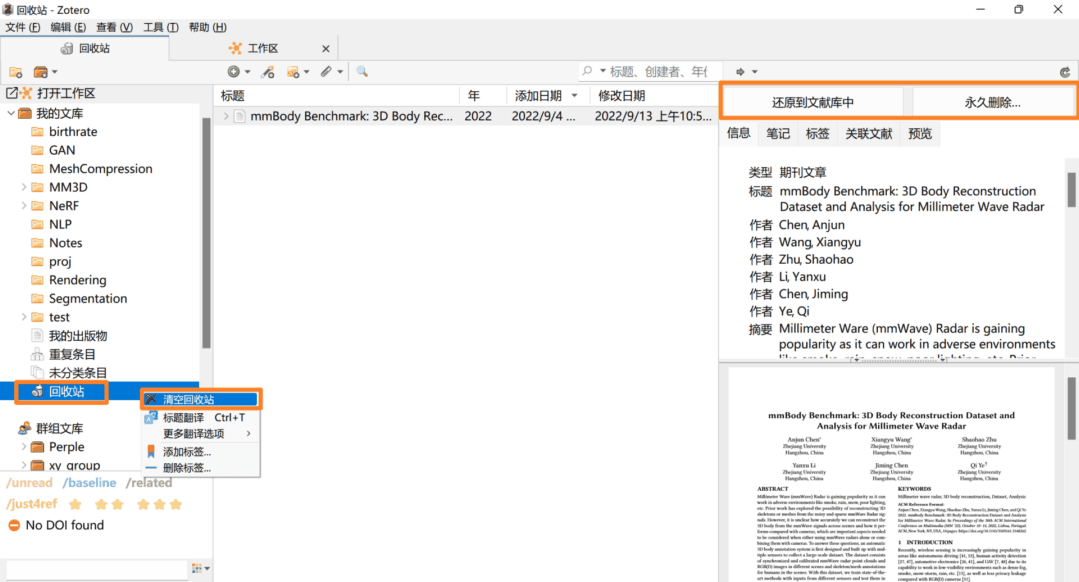1079x582 pixels.
Task: Switch to the 笔记 tab
Action: coord(778,133)
